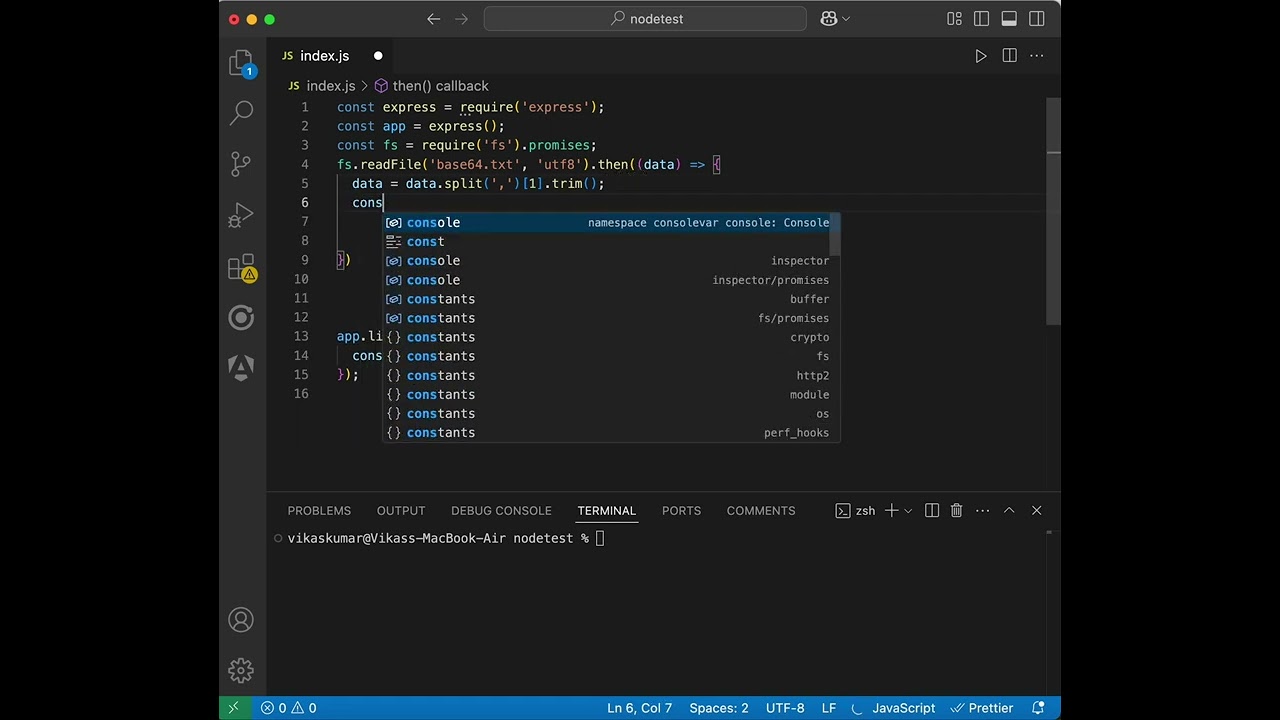Open the Source Control view
Viewport: 1280px width, 720px height.
[x=241, y=164]
